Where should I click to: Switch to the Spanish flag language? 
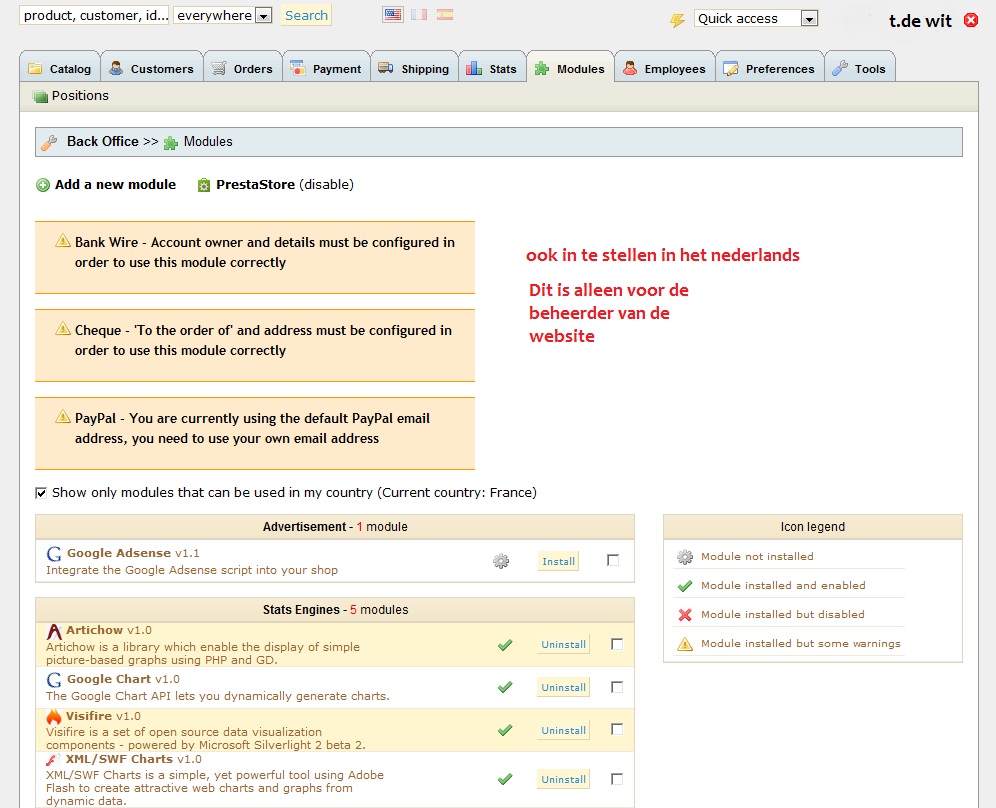point(445,14)
